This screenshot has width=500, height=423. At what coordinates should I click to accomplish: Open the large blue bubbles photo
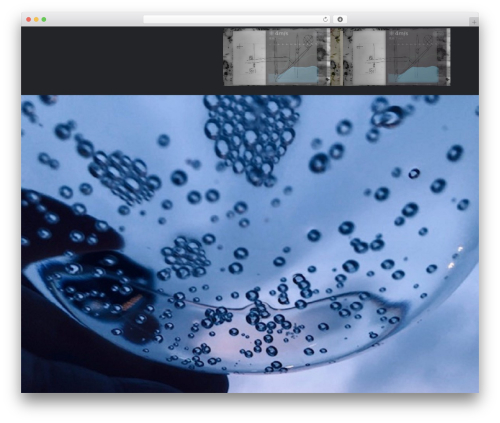point(250,244)
